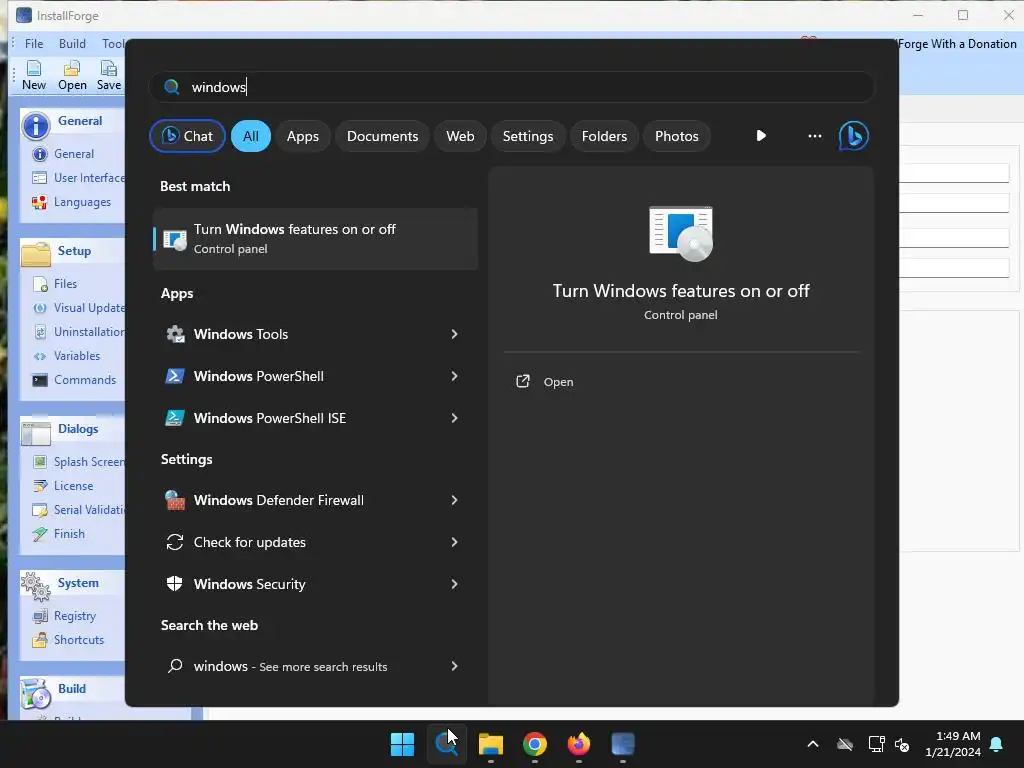Click the Windows PowerShell ISE icon

point(174,418)
